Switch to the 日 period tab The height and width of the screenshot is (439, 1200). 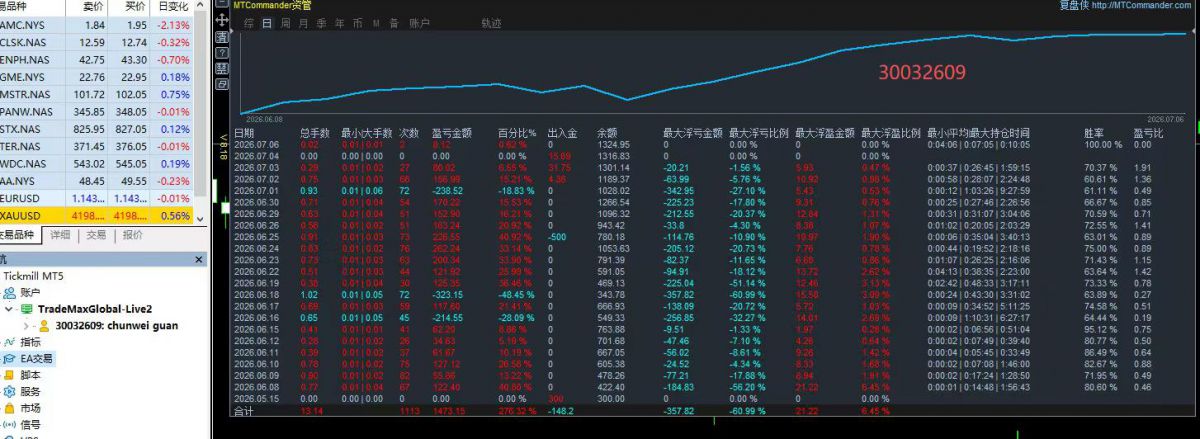pos(267,23)
